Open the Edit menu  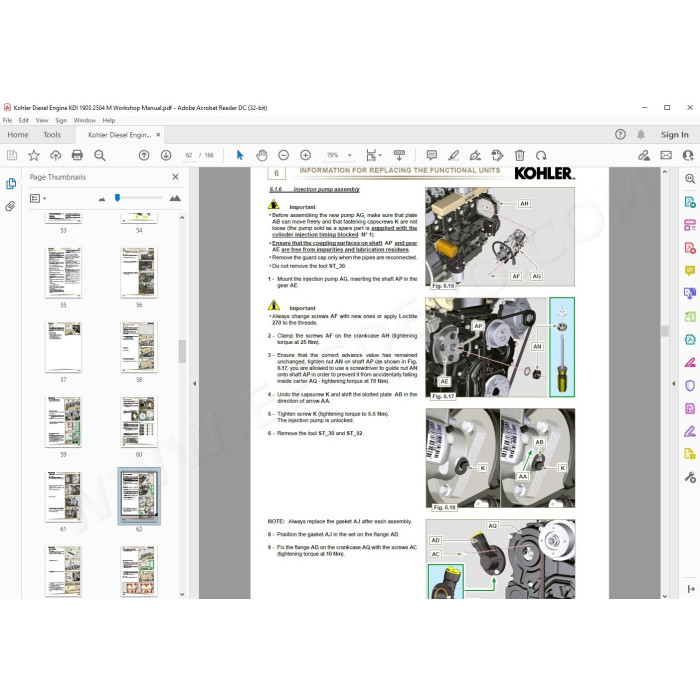[x=24, y=121]
